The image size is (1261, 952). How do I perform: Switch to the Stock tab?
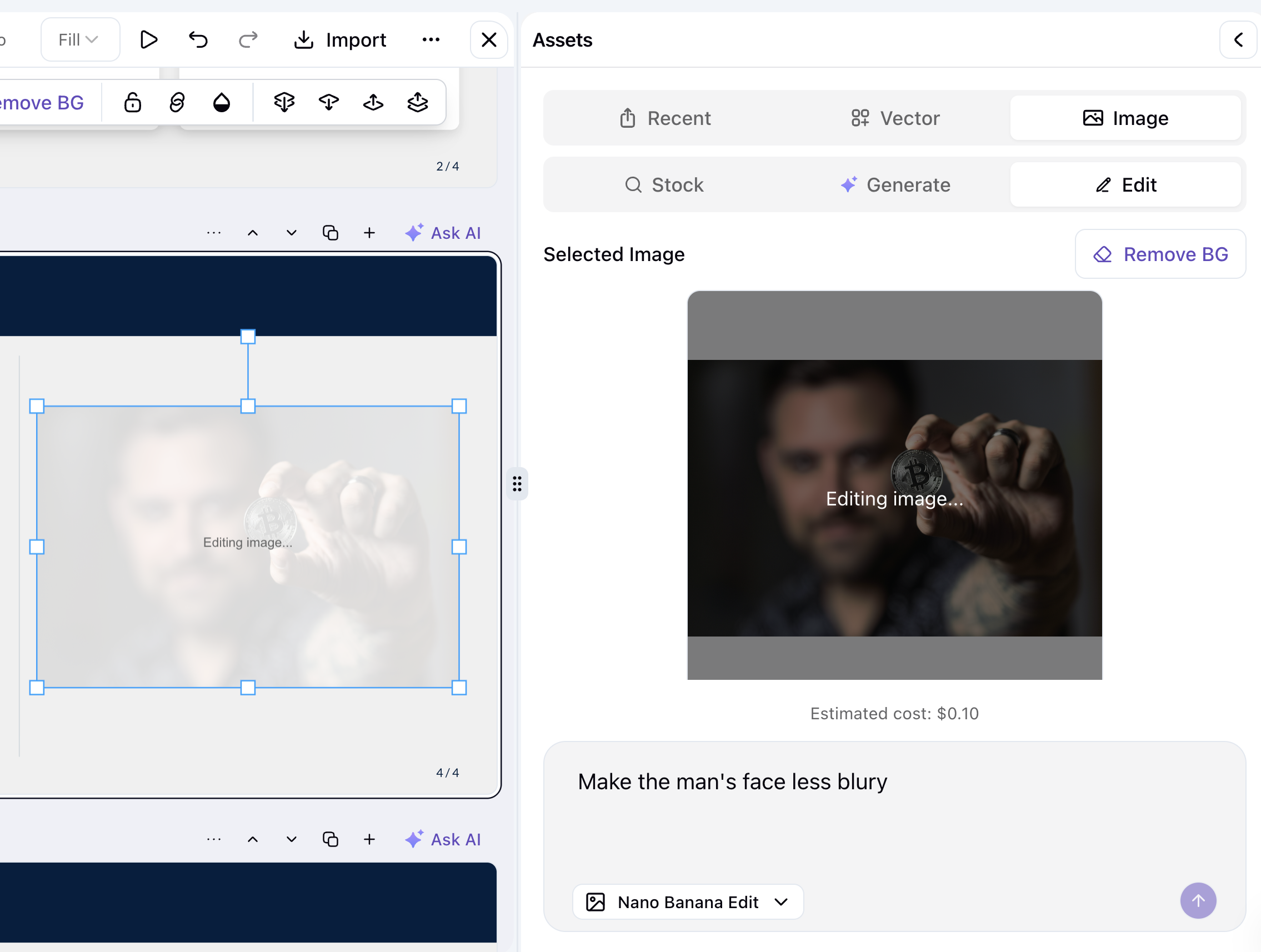coord(664,185)
